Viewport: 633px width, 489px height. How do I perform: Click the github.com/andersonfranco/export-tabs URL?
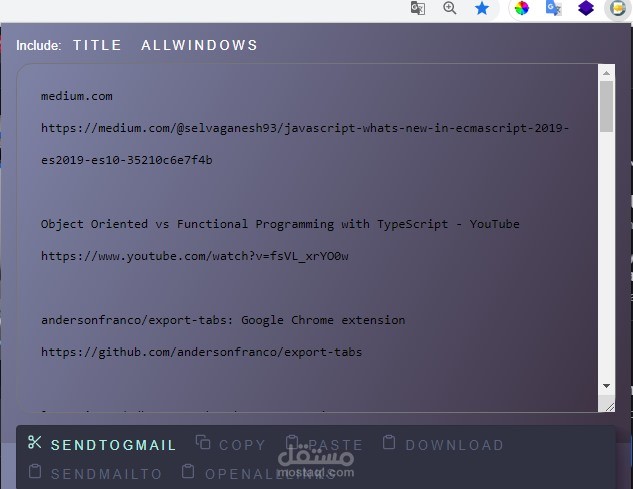tap(201, 352)
